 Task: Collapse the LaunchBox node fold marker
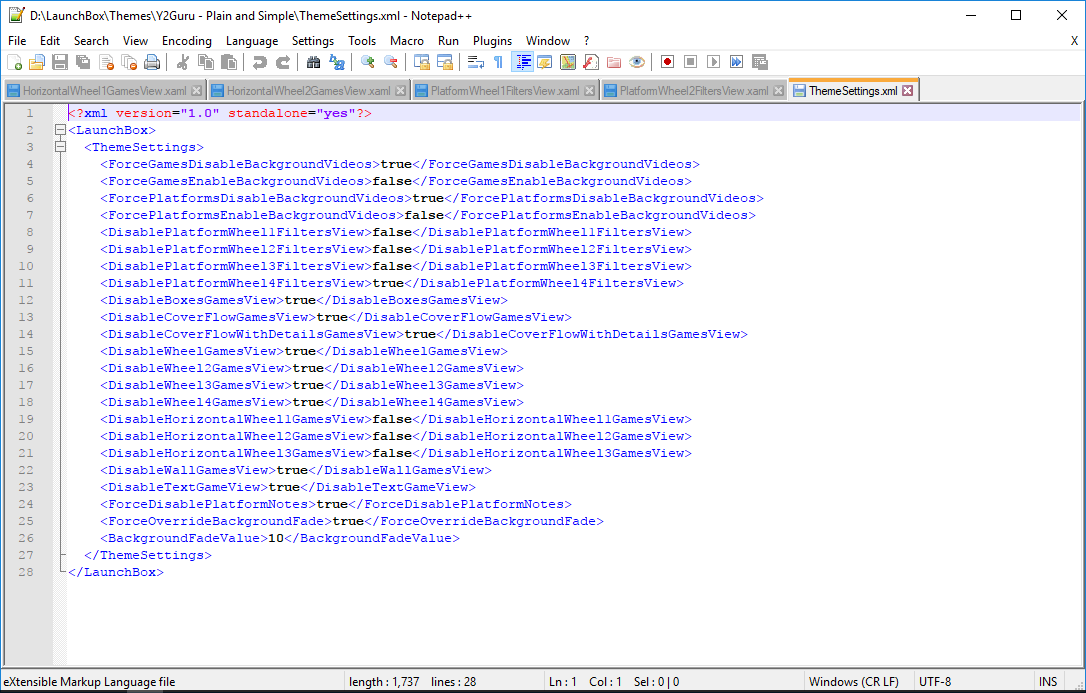(60, 129)
